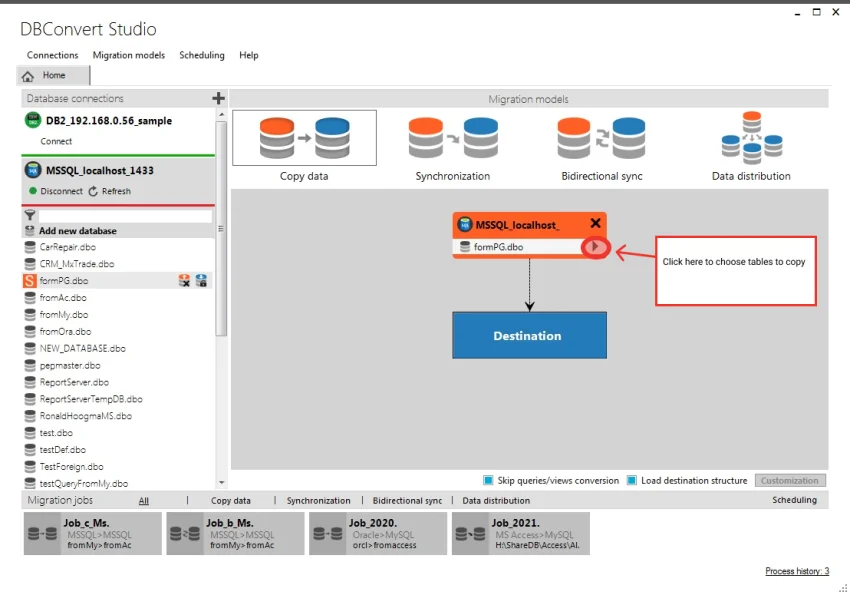Screen dimensions: 850x595
Task: Click the S source marker icon beside formPG.dbo
Action: point(29,281)
